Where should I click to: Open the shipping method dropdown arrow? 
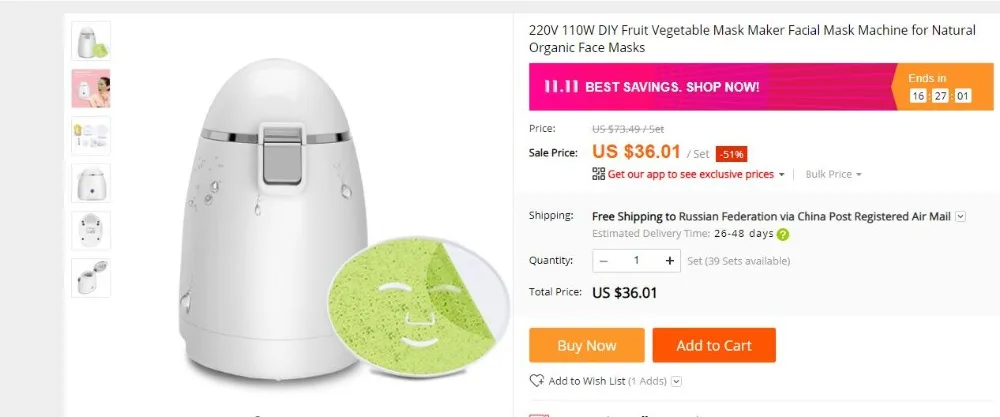point(960,217)
